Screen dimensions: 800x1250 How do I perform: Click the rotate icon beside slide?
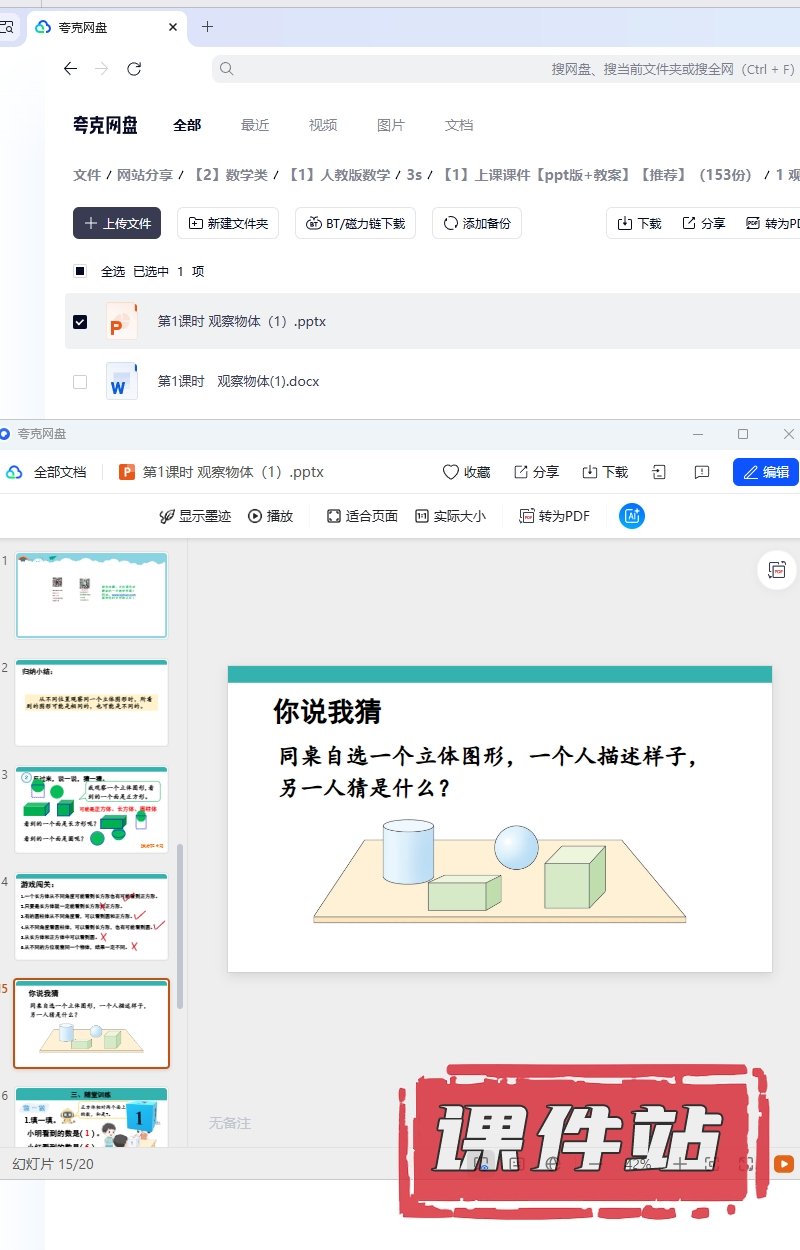[777, 570]
